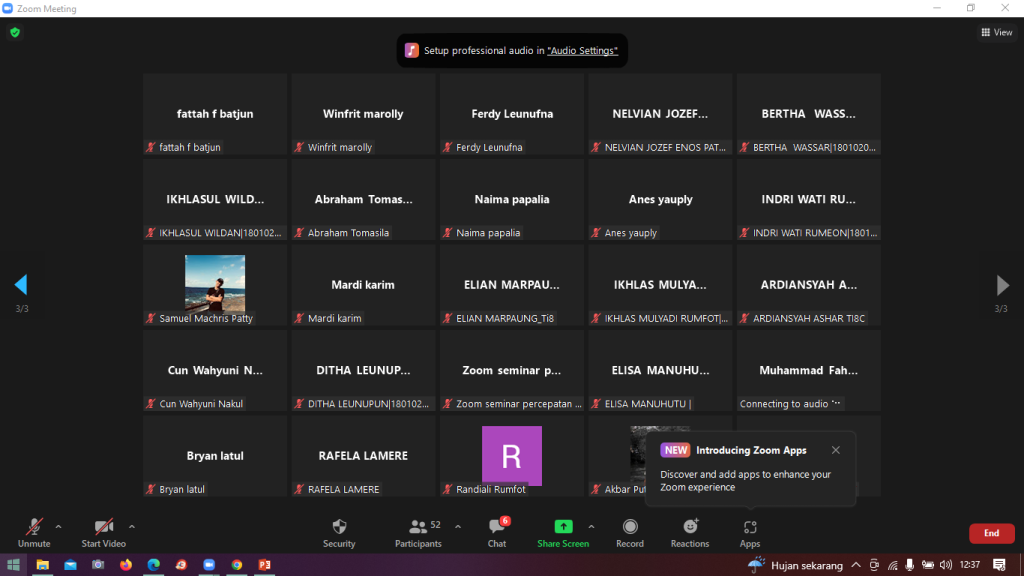Open the Reactions menu
Viewport: 1024px width, 576px height.
(x=690, y=532)
